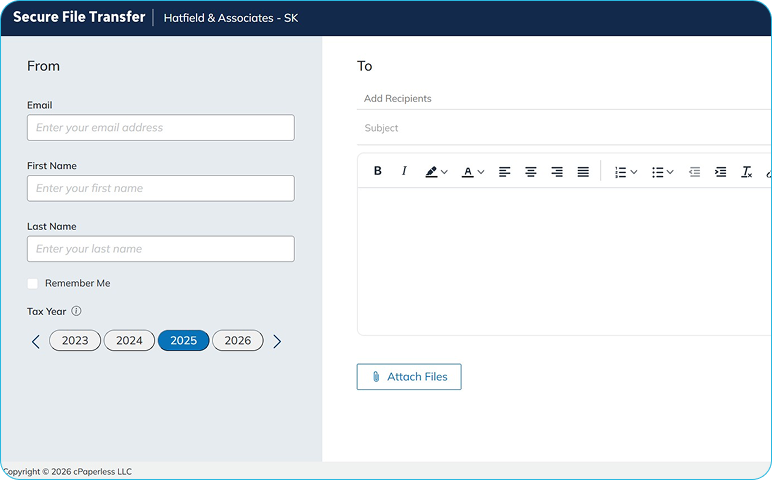The height and width of the screenshot is (480, 772).
Task: Justify the message text
Action: click(x=583, y=172)
